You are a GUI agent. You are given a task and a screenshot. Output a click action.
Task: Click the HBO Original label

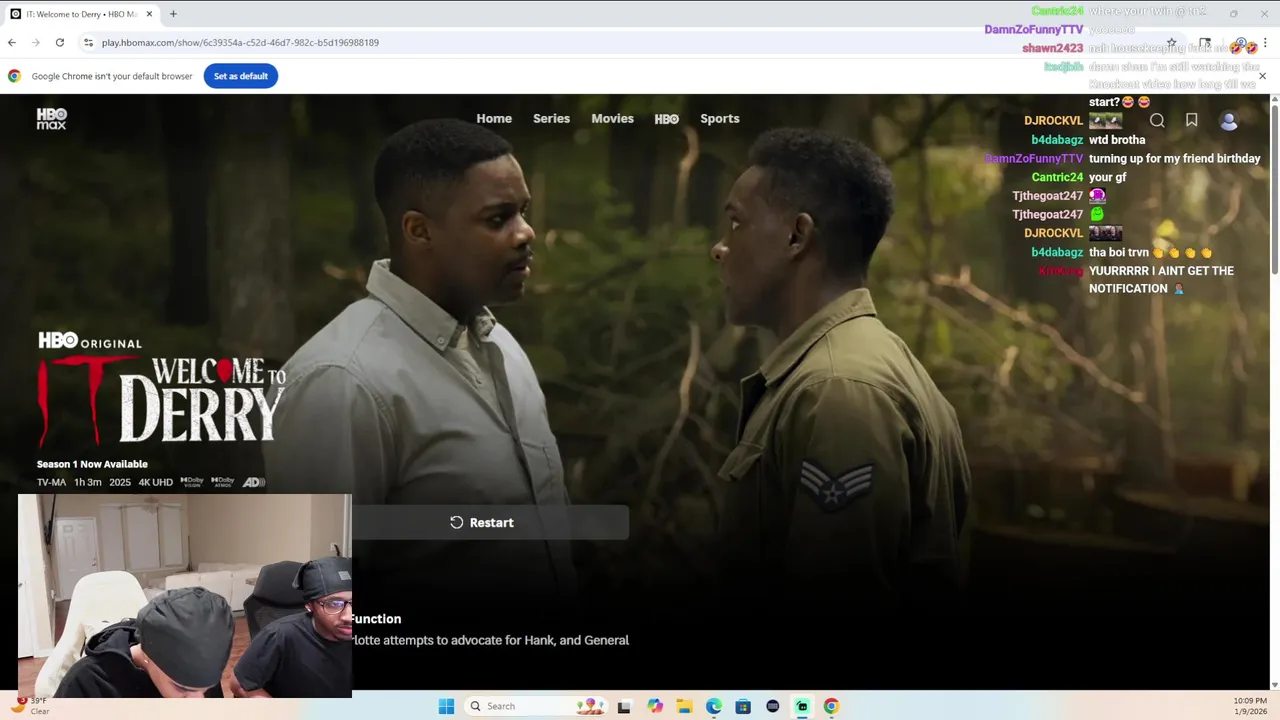pyautogui.click(x=90, y=341)
